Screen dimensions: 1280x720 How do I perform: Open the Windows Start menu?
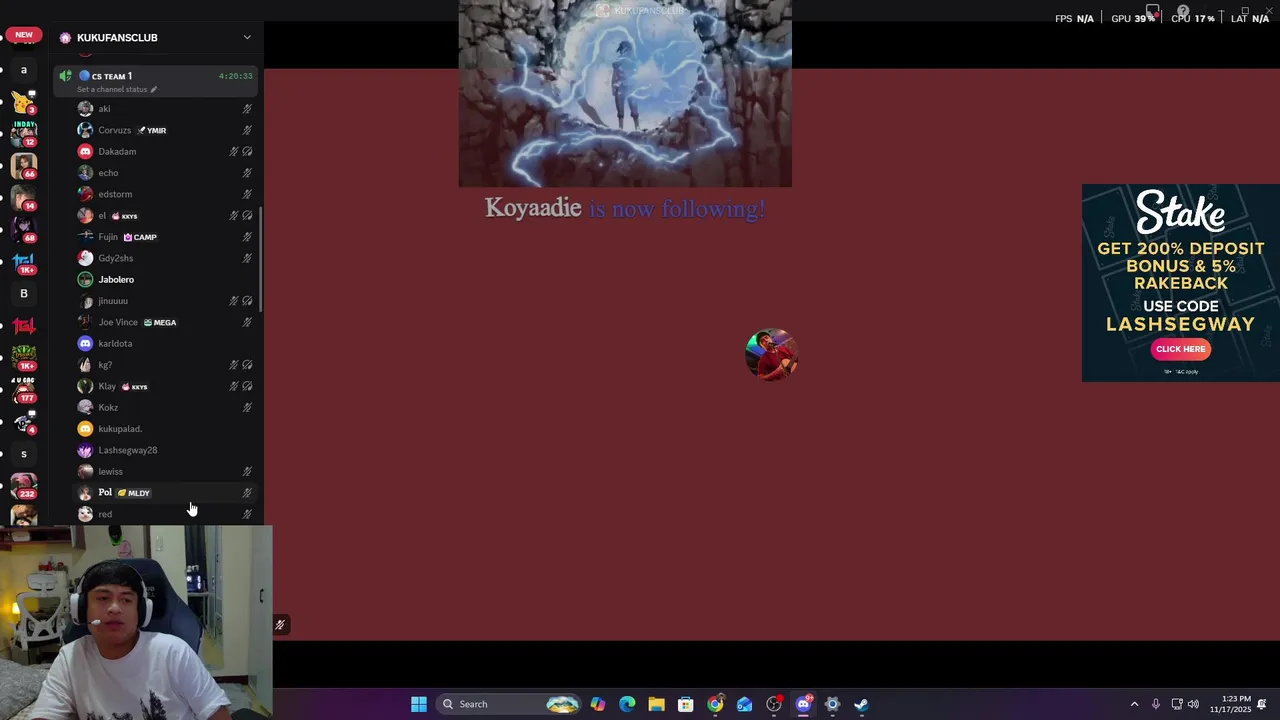419,704
